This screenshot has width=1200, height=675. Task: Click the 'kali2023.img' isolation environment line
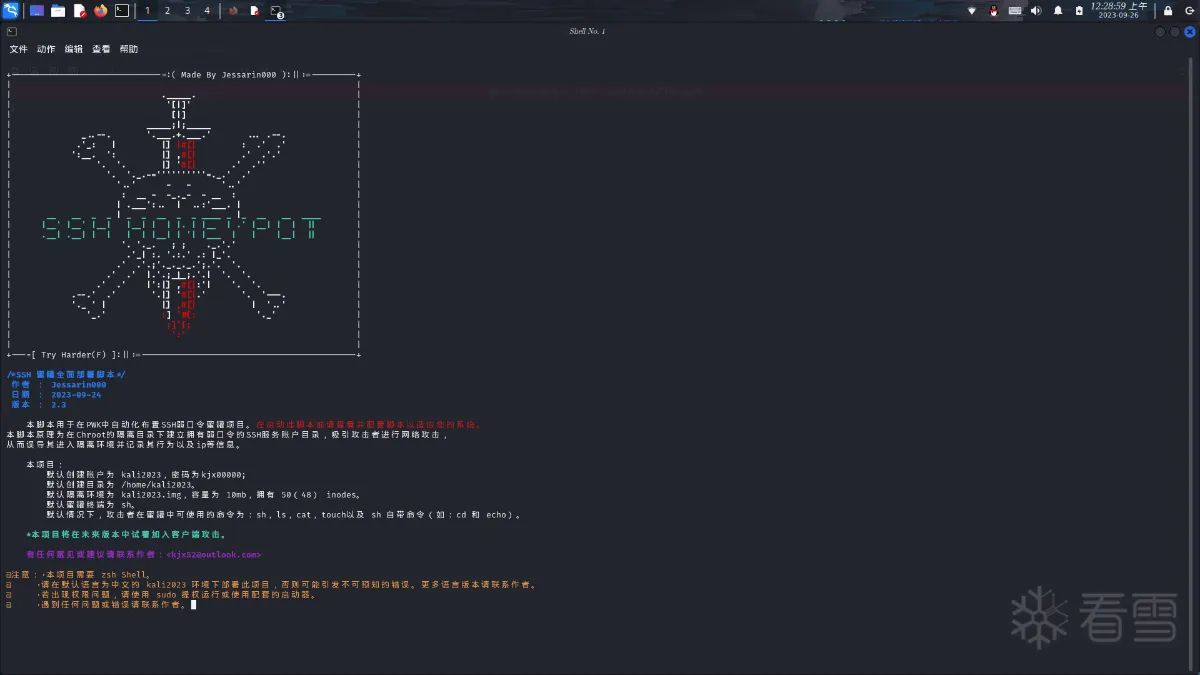203,494
